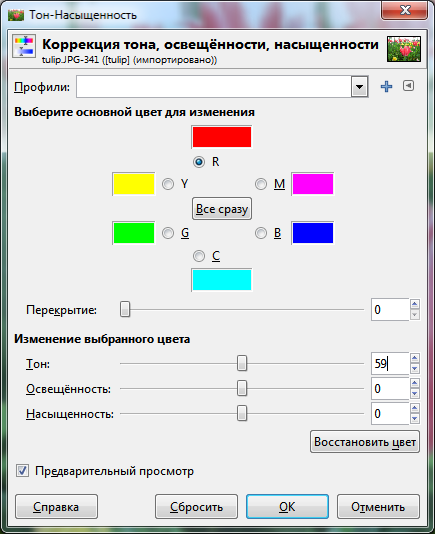This screenshot has width=435, height=534.
Task: Click the red color swatch
Action: (222, 137)
